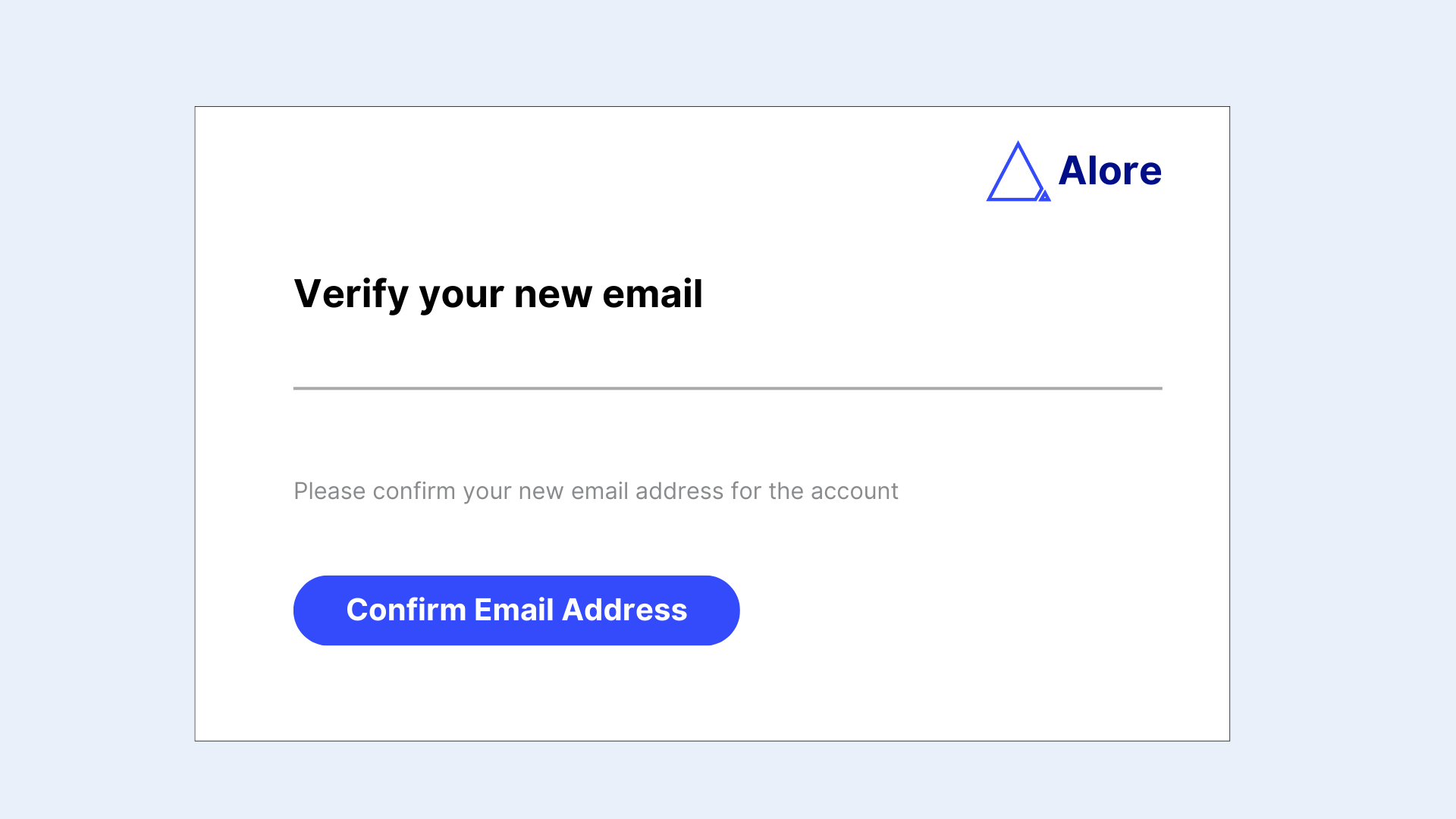Viewport: 1456px width, 819px height.
Task: Select the Verify your new email heading
Action: 498,294
